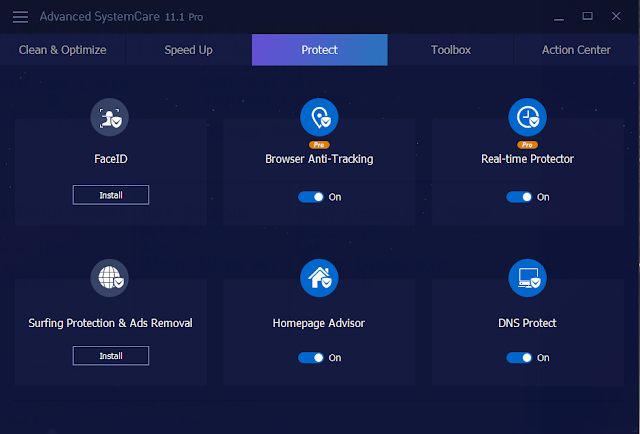
Task: Install the FaceID feature
Action: coord(111,195)
